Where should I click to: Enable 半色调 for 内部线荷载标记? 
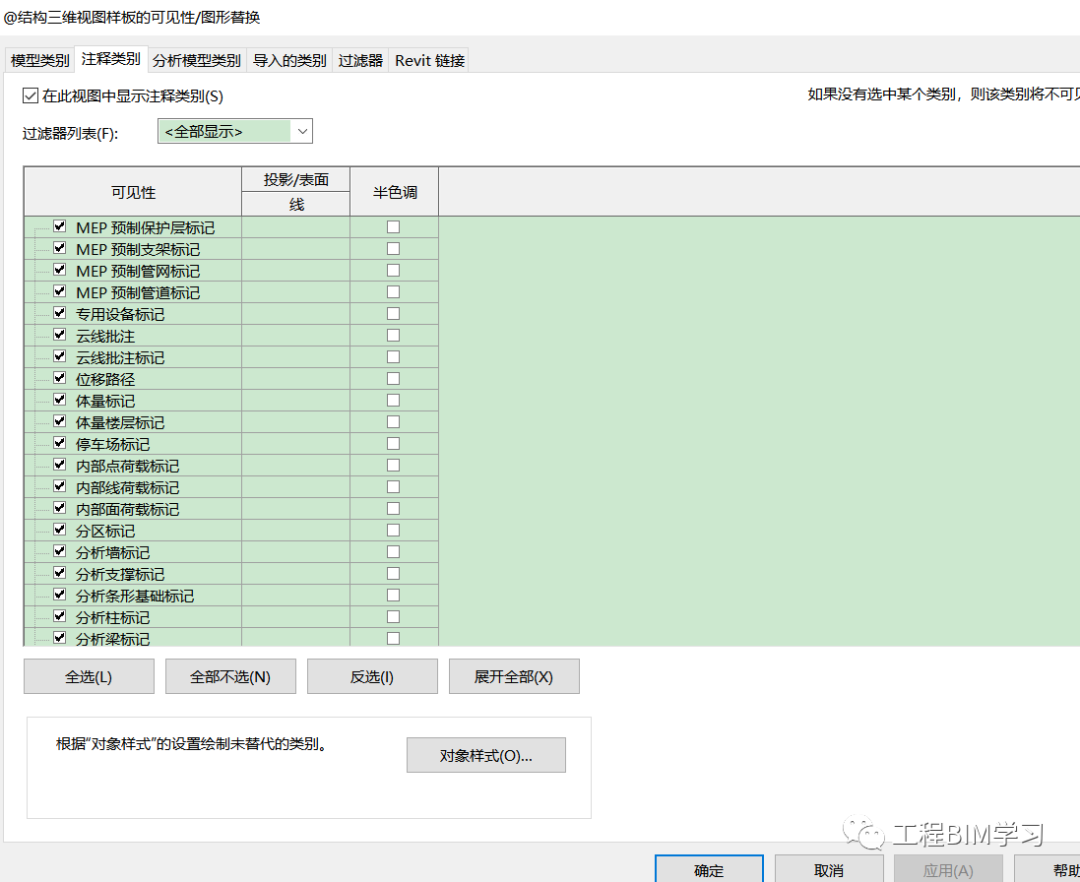(x=393, y=487)
